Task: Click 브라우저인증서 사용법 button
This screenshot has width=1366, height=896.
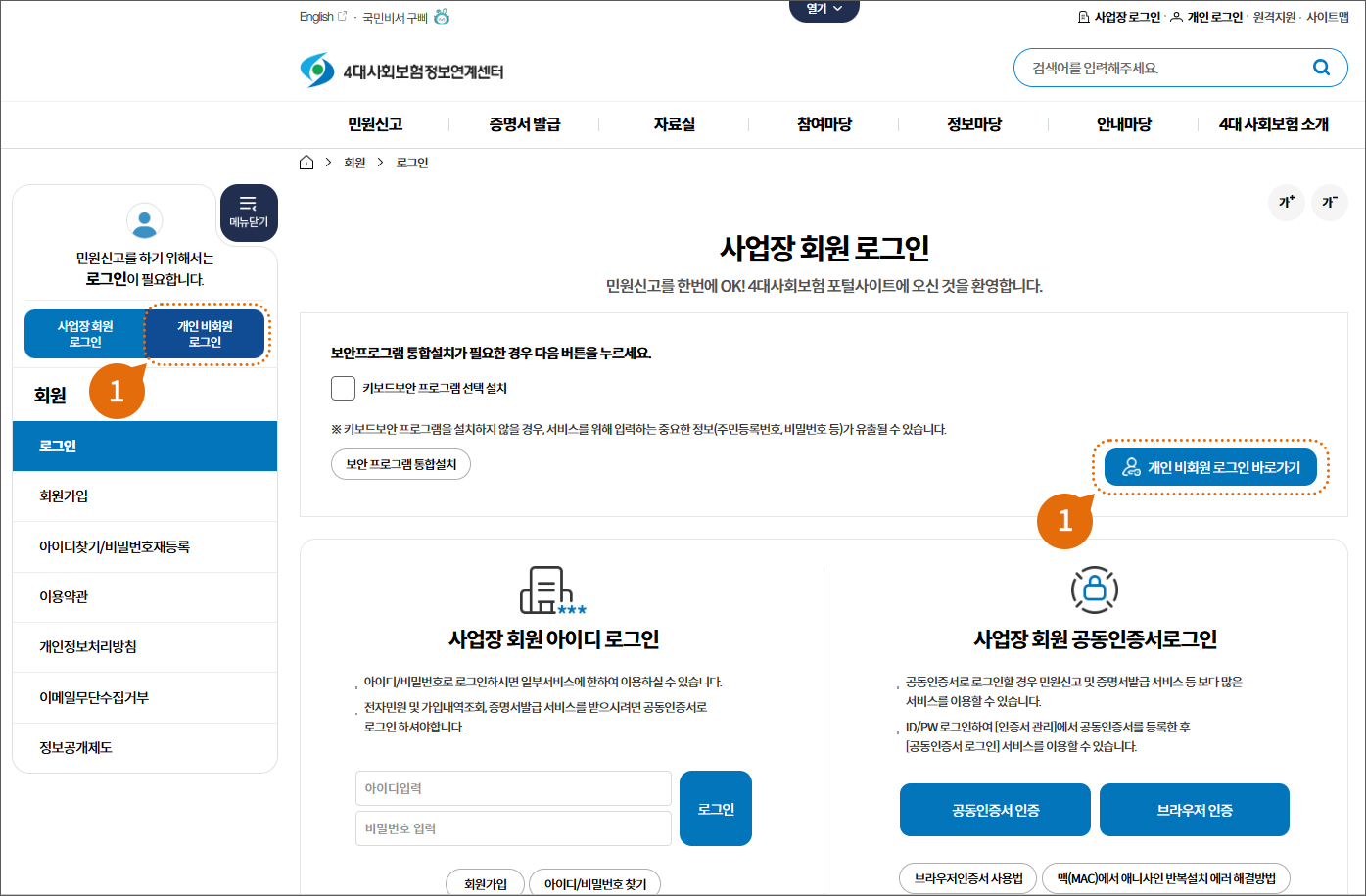Action: (967, 878)
